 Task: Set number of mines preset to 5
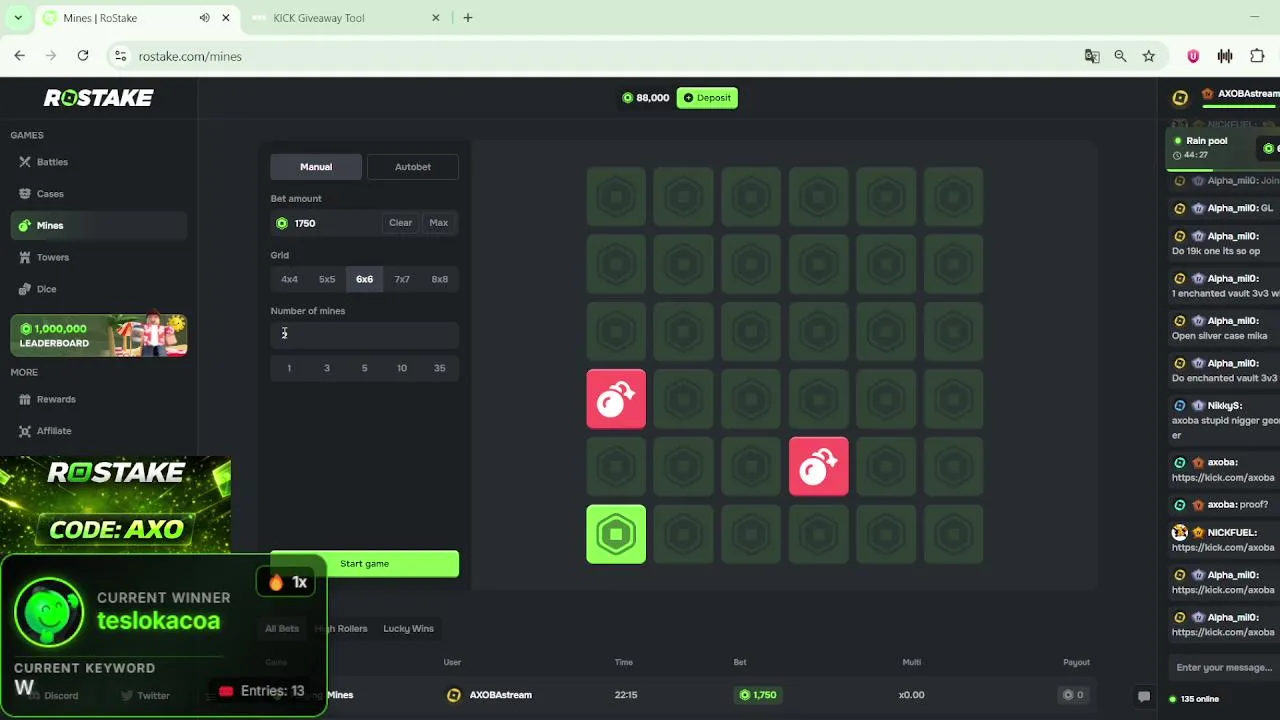364,368
